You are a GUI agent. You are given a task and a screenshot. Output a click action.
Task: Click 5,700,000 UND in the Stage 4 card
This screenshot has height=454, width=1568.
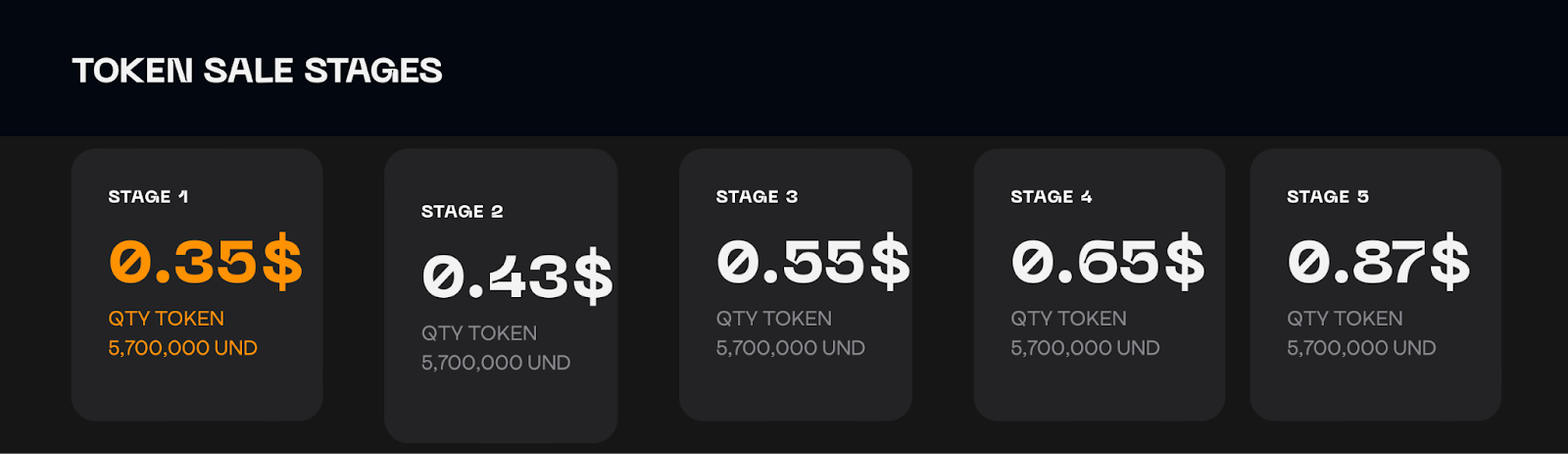(x=1086, y=348)
